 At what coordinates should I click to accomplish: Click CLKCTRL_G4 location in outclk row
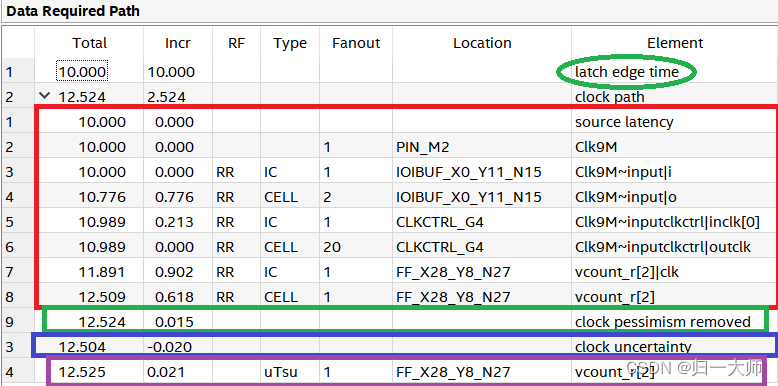point(440,247)
